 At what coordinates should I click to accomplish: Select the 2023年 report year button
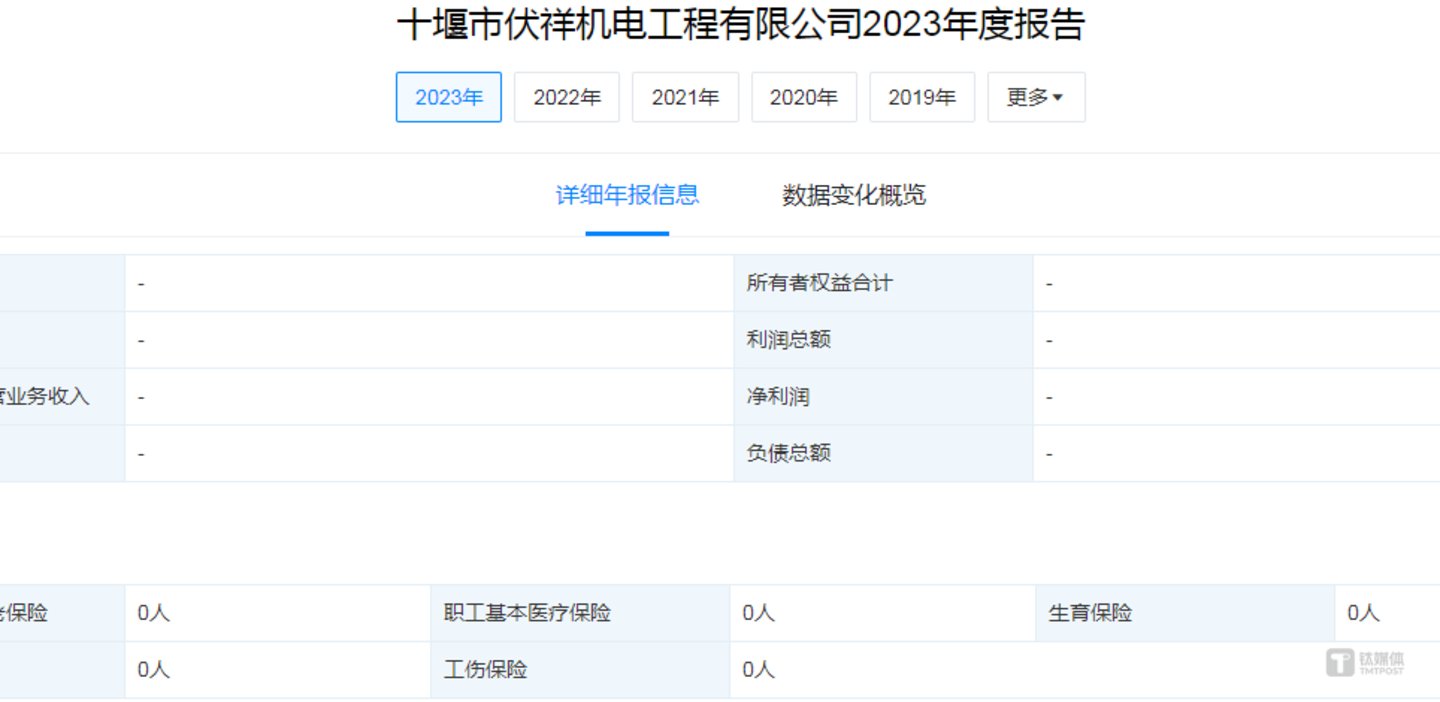click(x=448, y=97)
